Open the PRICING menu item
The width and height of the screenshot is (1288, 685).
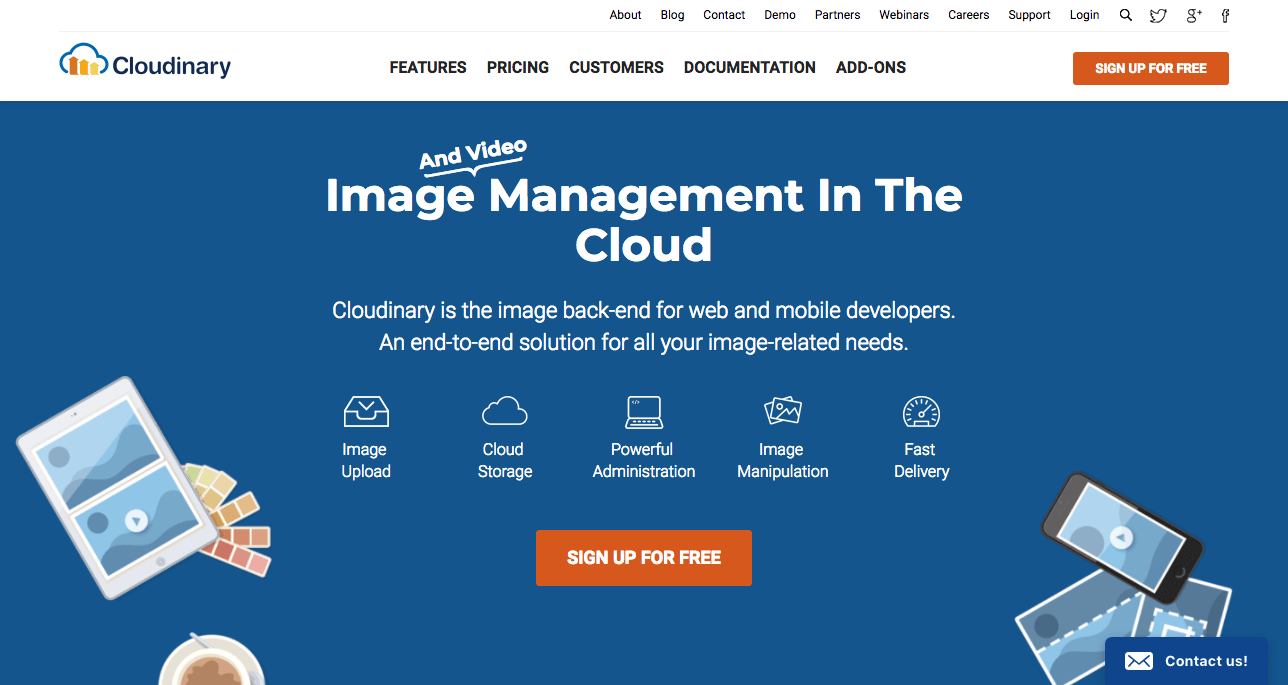518,68
